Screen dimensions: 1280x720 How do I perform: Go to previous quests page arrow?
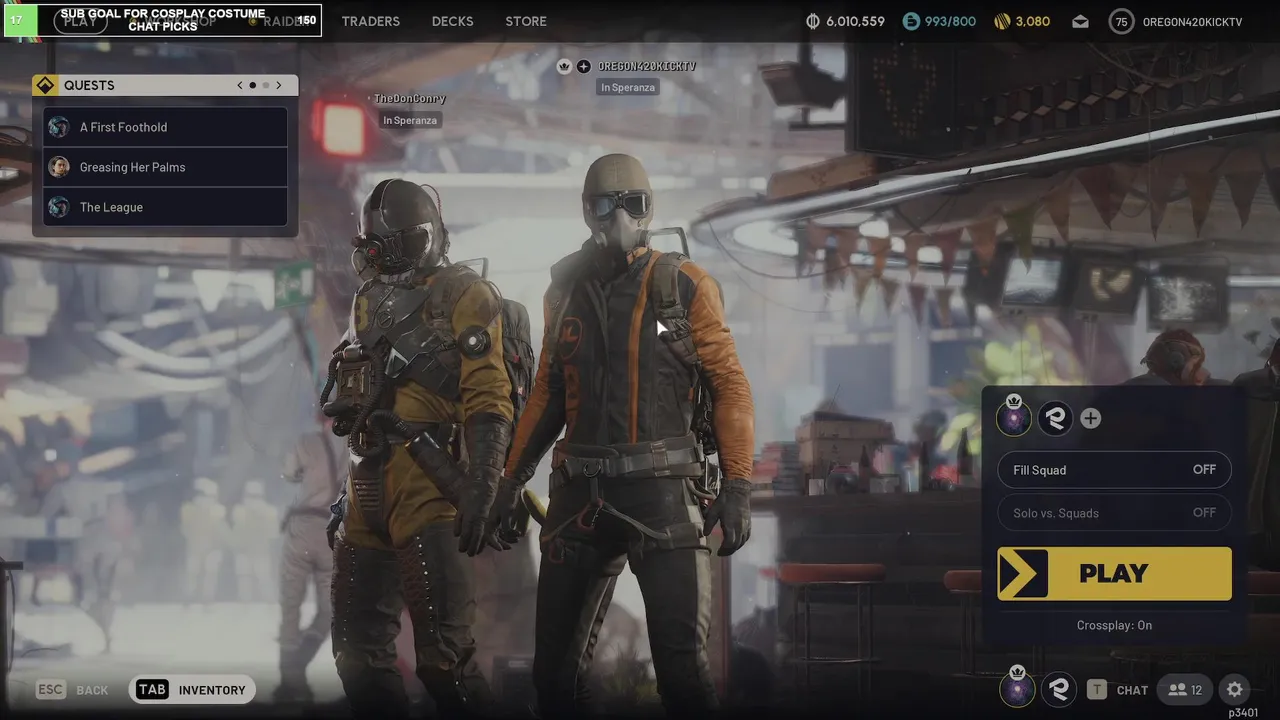point(240,85)
